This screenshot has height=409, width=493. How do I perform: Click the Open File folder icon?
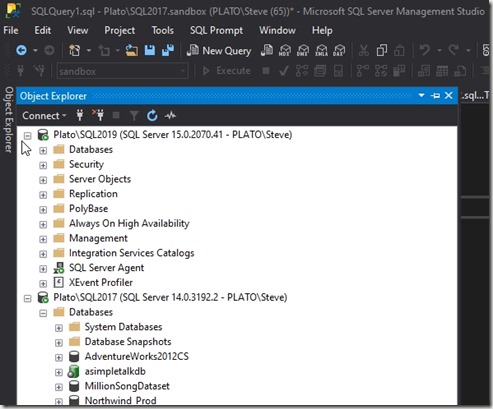click(132, 50)
